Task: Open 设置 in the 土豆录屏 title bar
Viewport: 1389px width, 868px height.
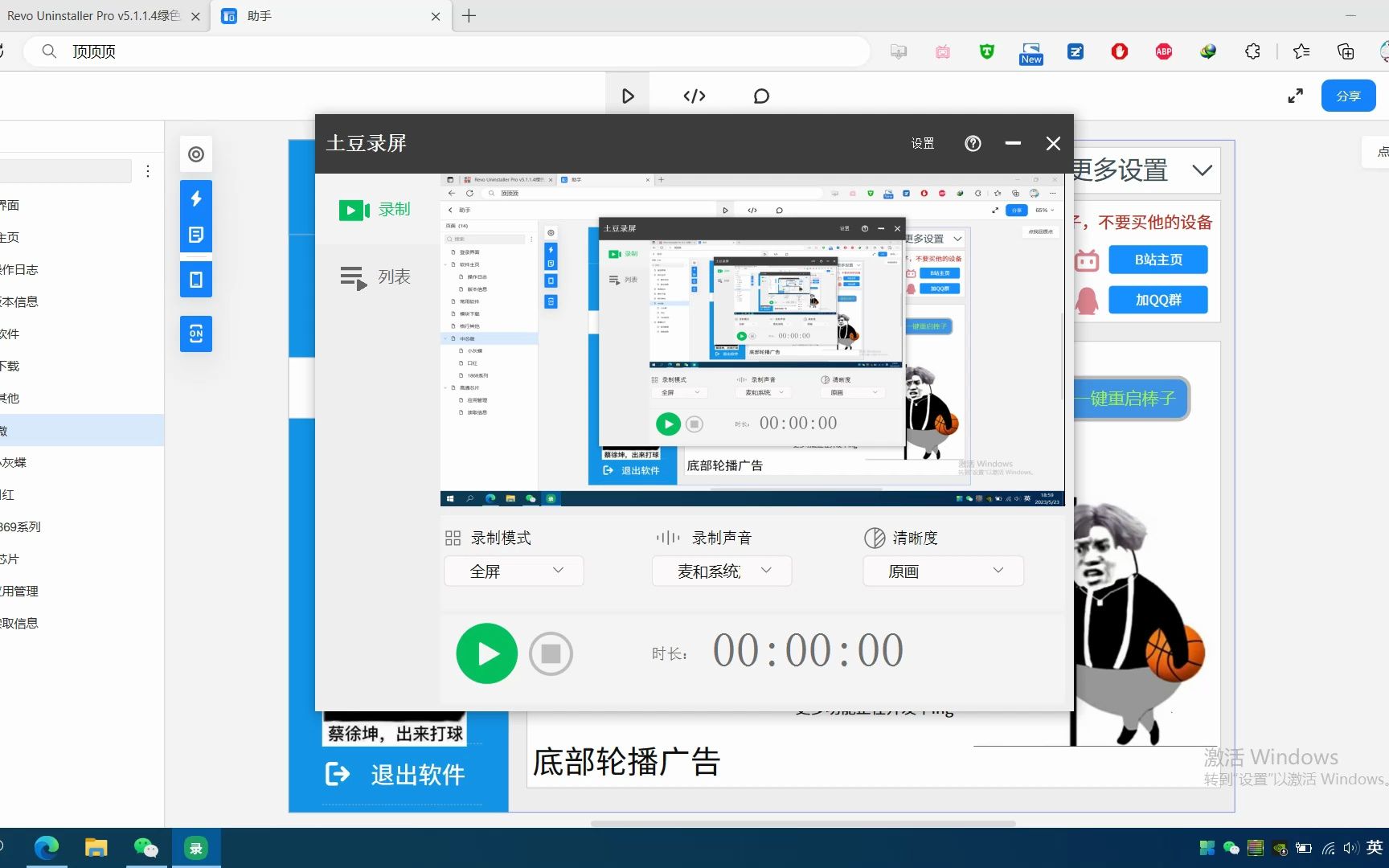Action: click(x=923, y=143)
